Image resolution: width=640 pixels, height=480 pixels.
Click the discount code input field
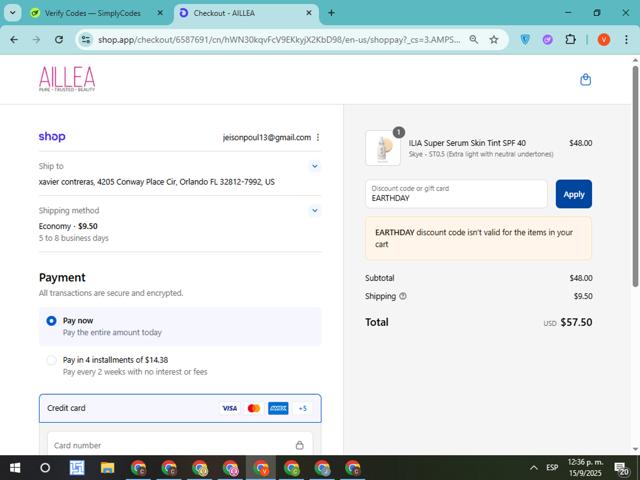tap(456, 194)
